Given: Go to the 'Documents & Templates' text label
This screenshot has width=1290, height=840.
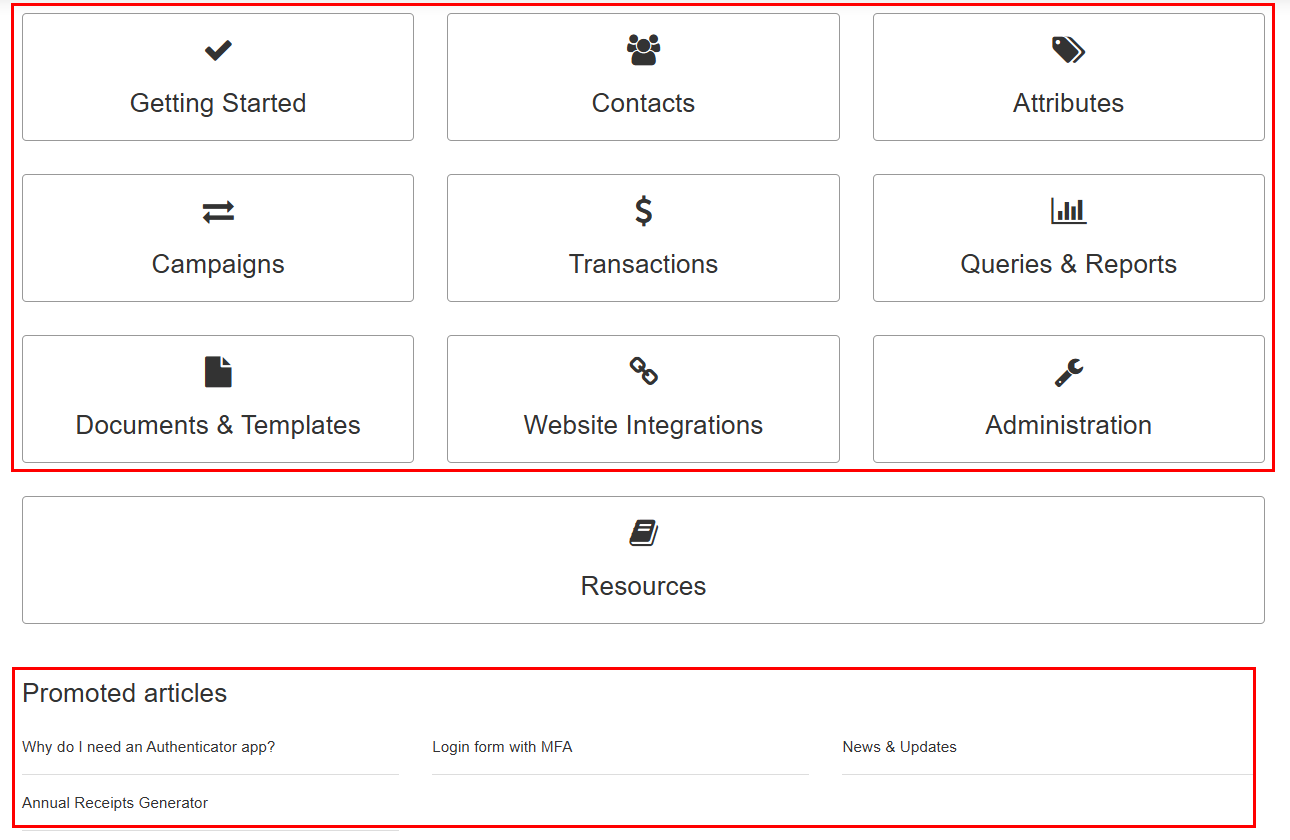Looking at the screenshot, I should pos(218,425).
